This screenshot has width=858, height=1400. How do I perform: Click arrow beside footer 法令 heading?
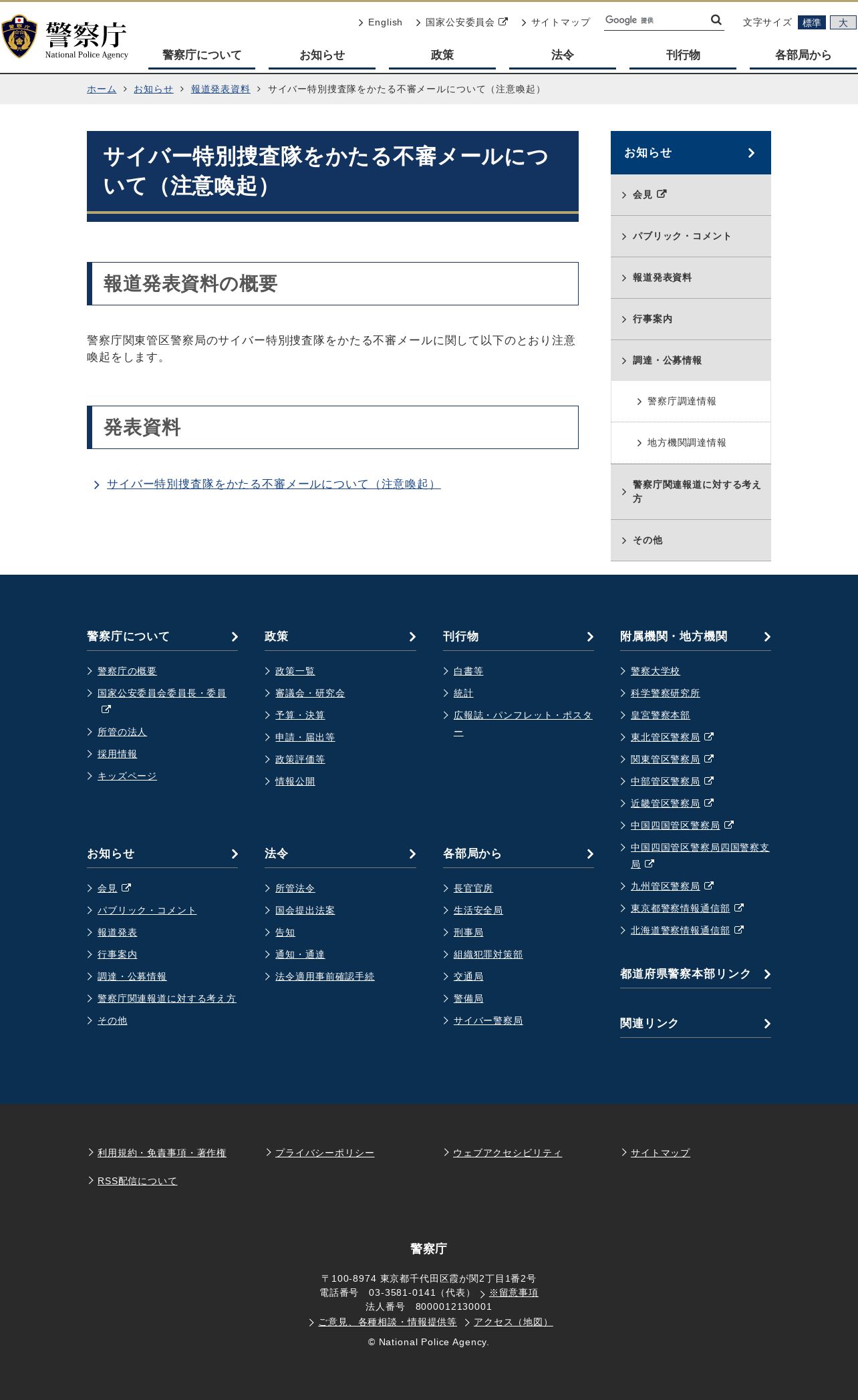[412, 854]
